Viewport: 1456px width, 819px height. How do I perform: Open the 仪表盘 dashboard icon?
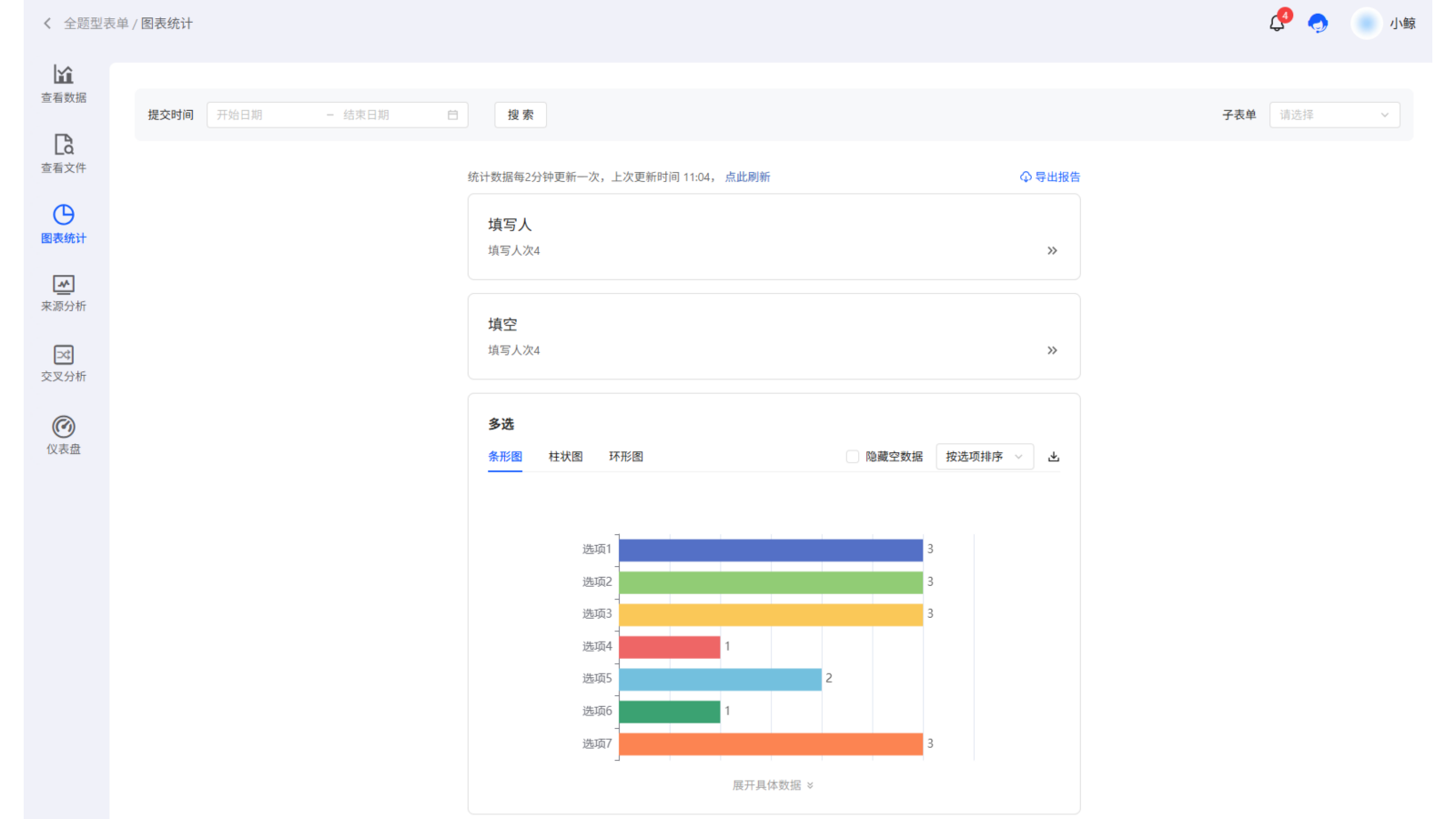63,433
